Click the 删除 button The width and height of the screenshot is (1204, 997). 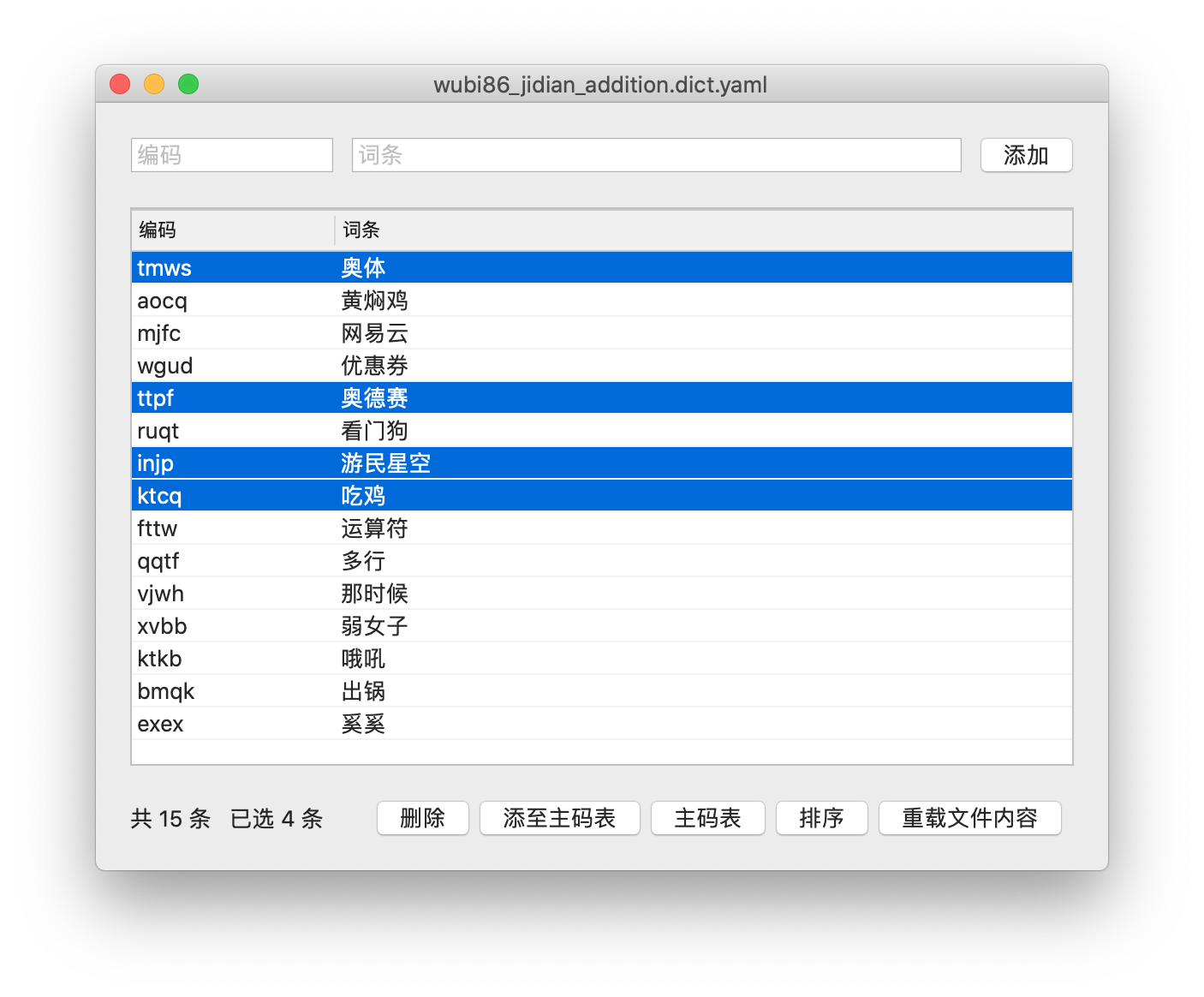(423, 818)
